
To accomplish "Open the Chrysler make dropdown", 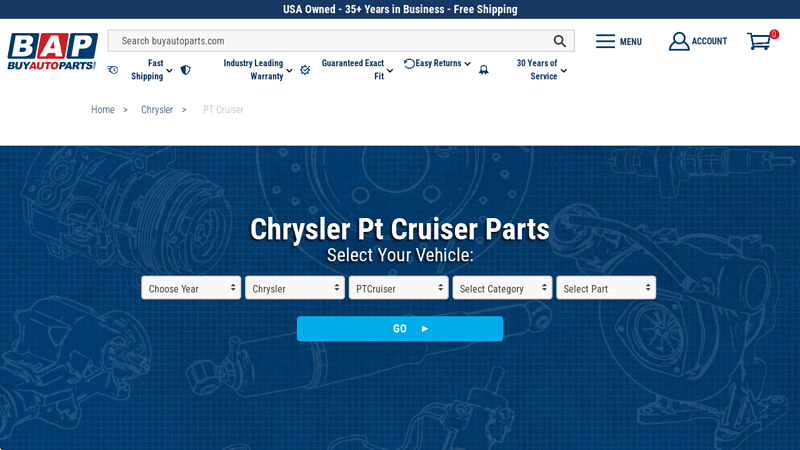I will click(295, 288).
